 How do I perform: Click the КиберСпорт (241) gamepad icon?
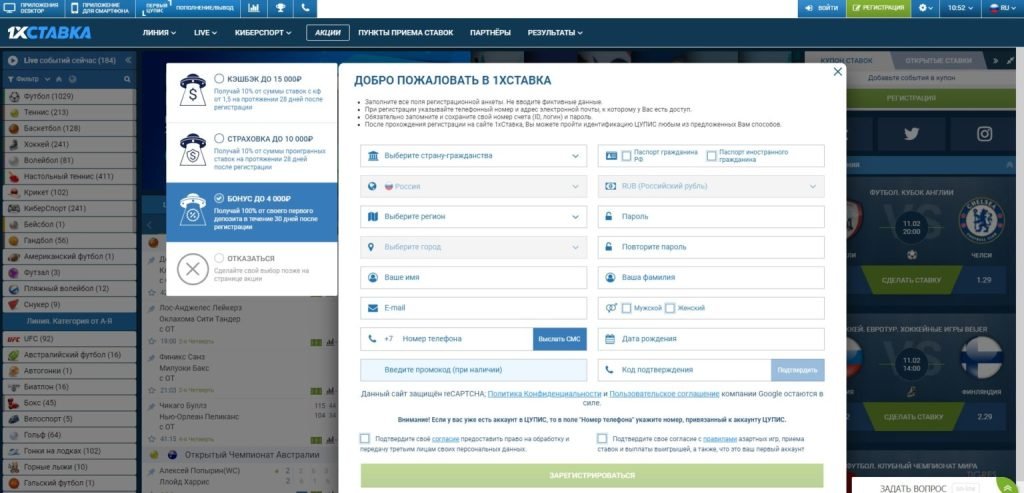(13, 208)
